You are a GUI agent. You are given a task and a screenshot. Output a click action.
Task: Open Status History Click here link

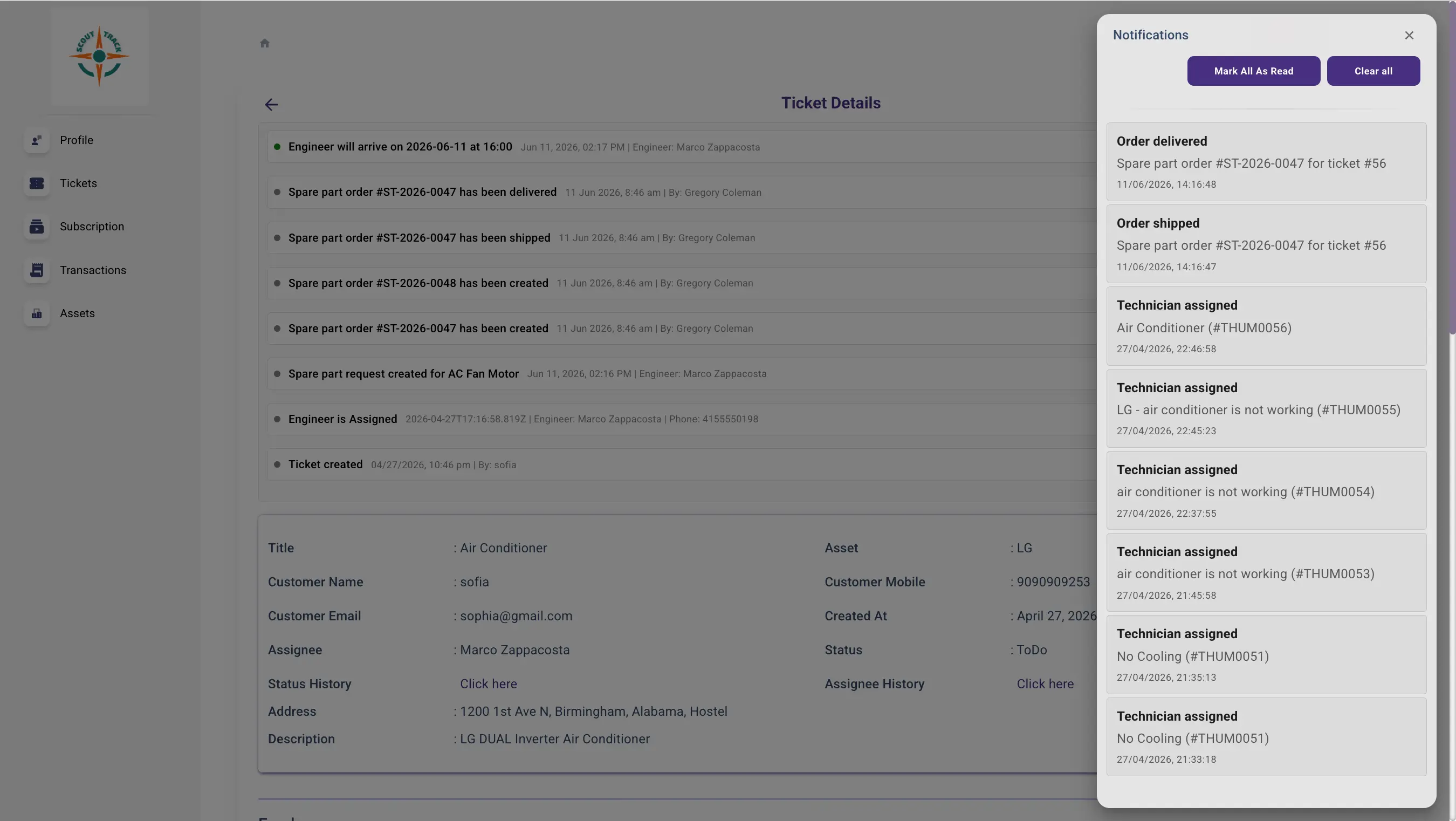coord(489,683)
